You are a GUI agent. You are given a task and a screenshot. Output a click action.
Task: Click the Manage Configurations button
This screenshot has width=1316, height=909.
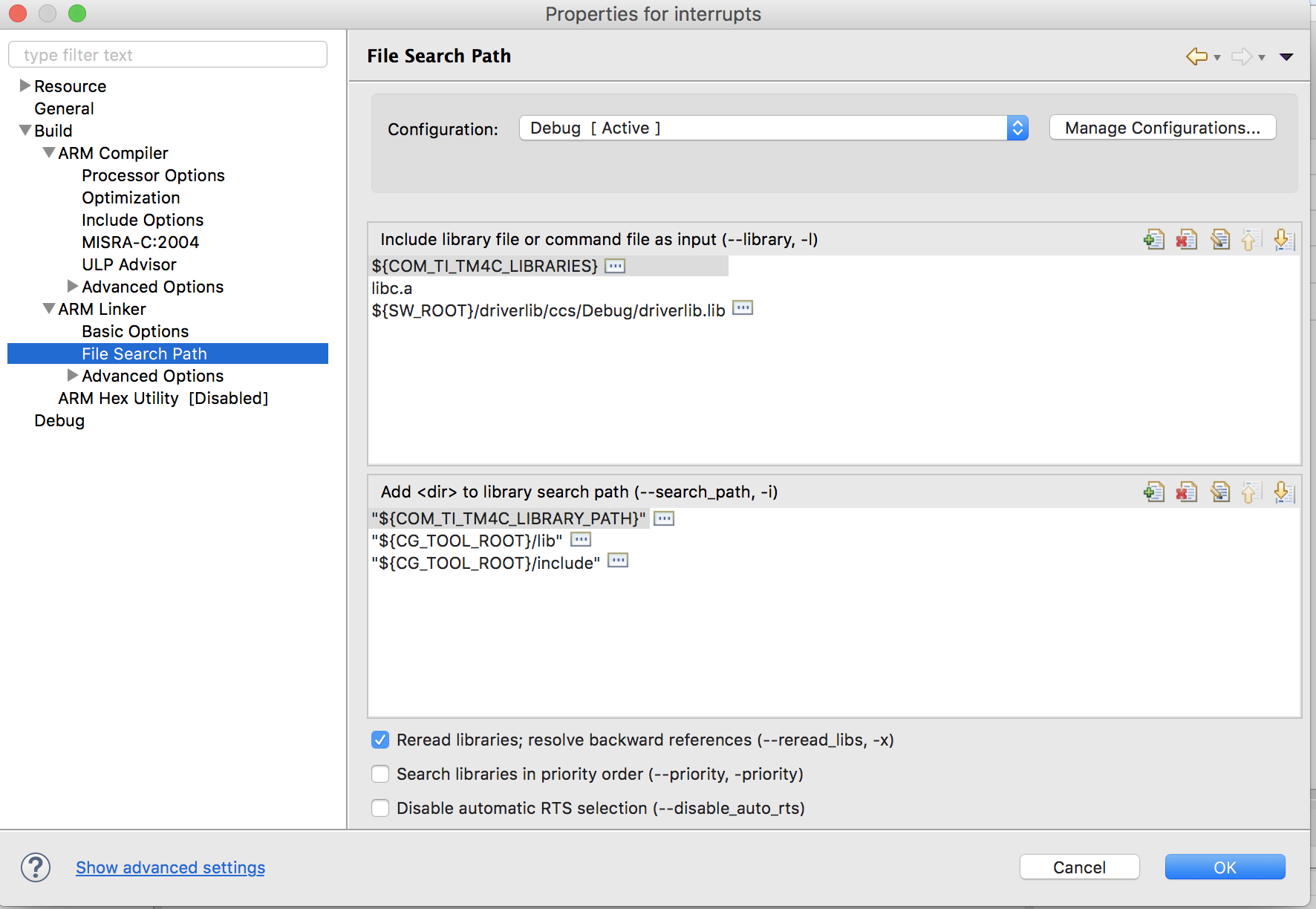(x=1162, y=128)
